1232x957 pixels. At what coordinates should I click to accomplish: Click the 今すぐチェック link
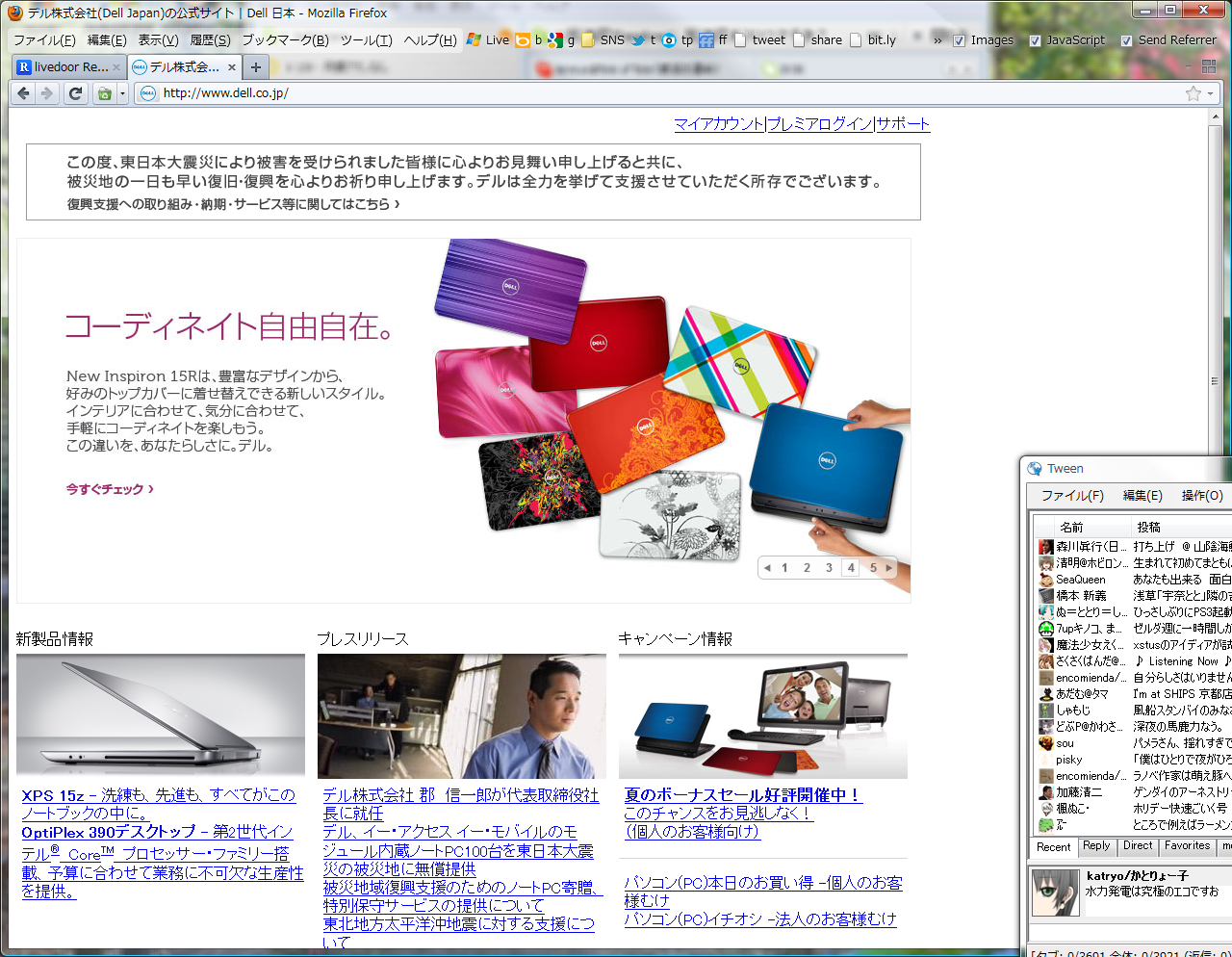click(x=110, y=489)
